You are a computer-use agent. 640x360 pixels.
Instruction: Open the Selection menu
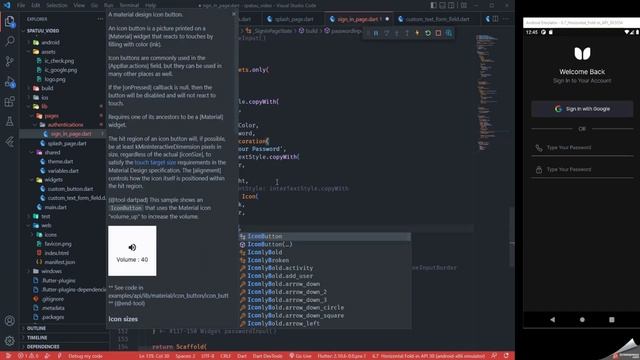click(x=57, y=5)
